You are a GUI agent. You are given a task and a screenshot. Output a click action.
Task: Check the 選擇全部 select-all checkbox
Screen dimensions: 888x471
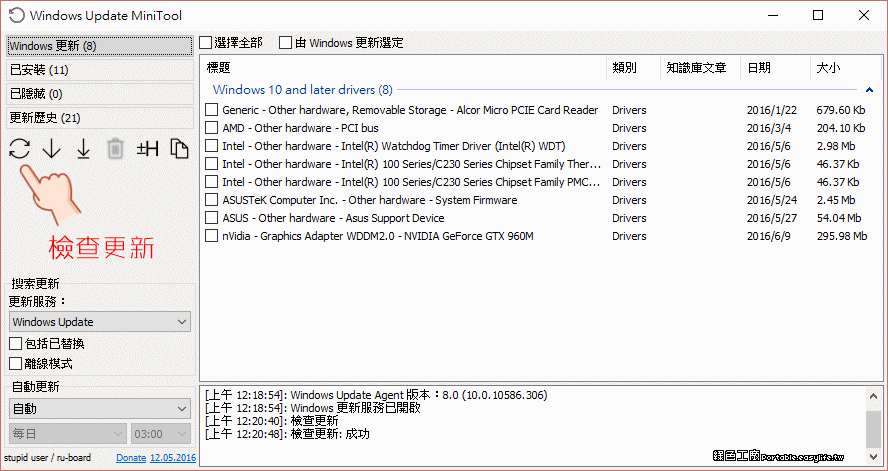[x=206, y=43]
